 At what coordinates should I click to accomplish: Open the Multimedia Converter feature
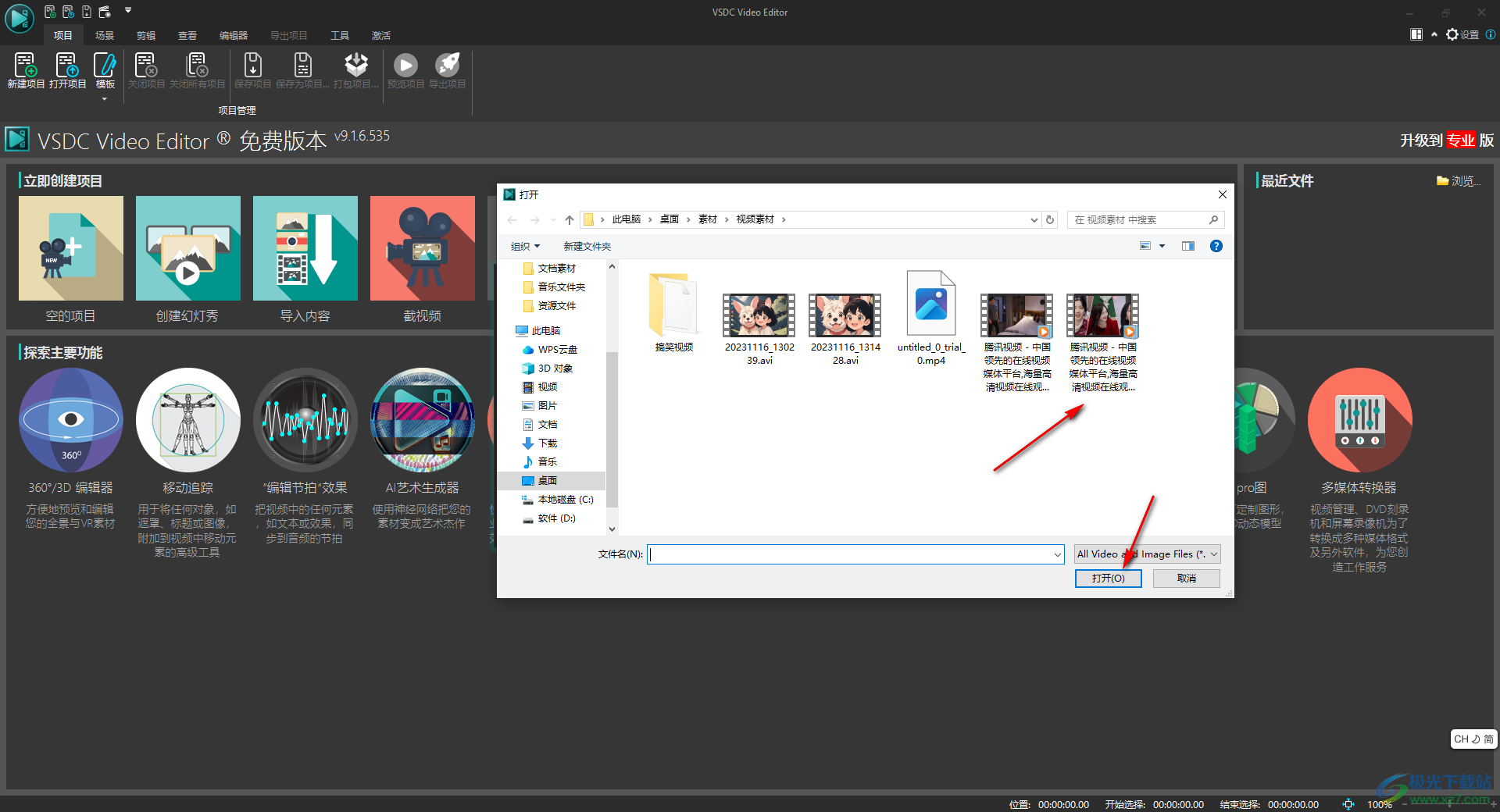(1359, 420)
